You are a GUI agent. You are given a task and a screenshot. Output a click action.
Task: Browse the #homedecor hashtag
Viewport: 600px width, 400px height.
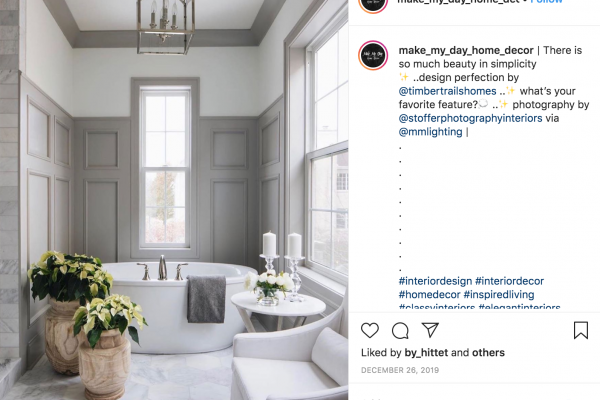coord(429,295)
